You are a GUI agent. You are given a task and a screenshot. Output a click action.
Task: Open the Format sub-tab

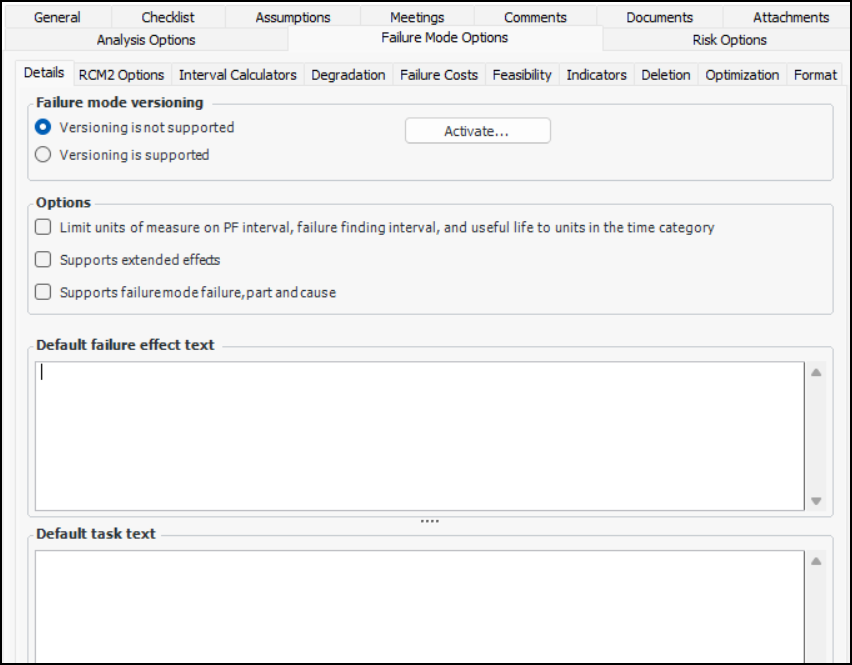(815, 74)
